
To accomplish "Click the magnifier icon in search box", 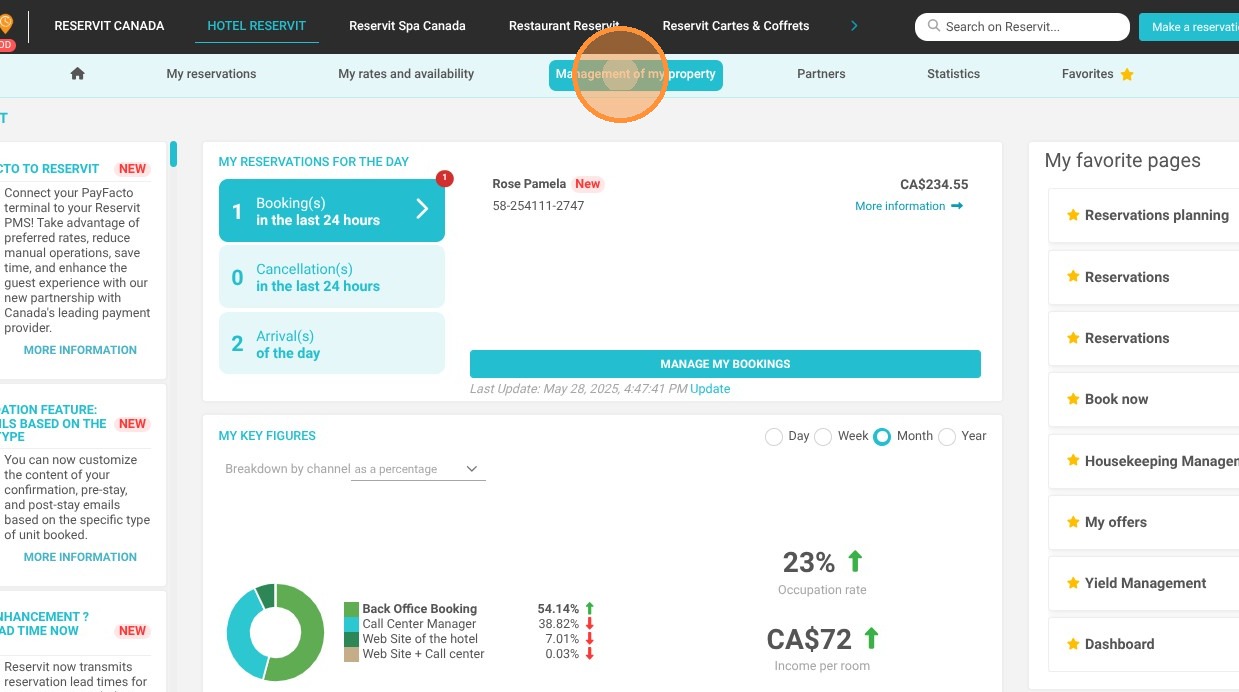I will click(934, 27).
